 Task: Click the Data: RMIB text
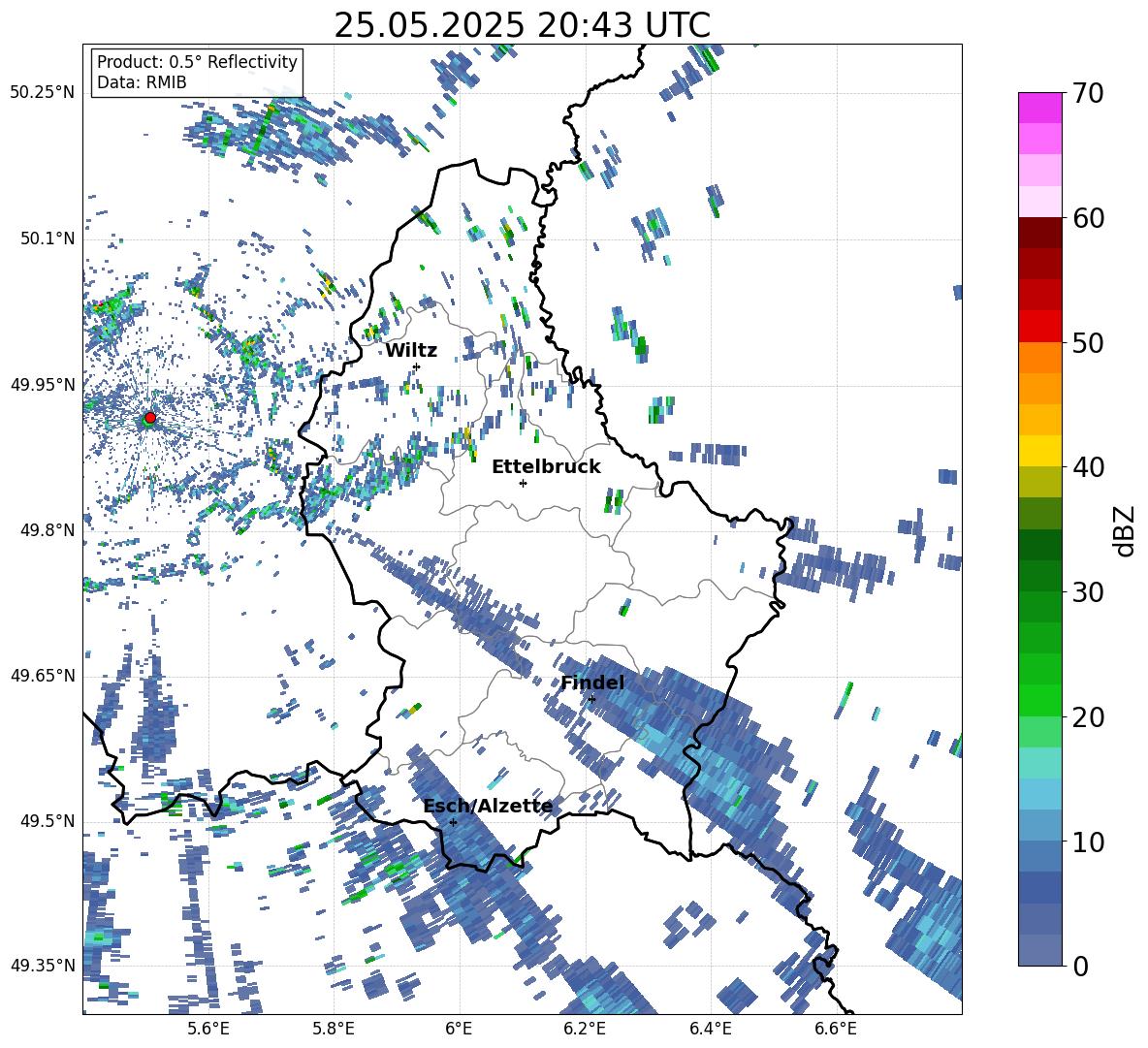[x=142, y=82]
